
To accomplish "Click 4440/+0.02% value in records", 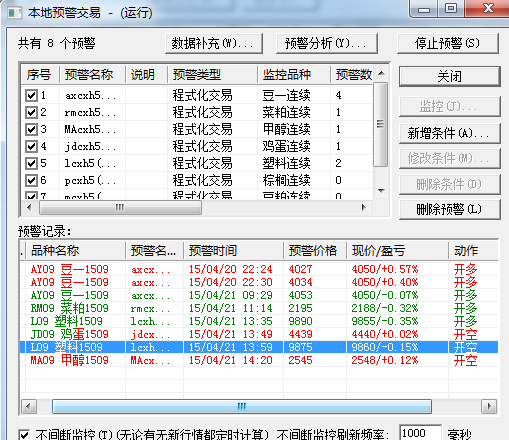I will pyautogui.click(x=385, y=334).
